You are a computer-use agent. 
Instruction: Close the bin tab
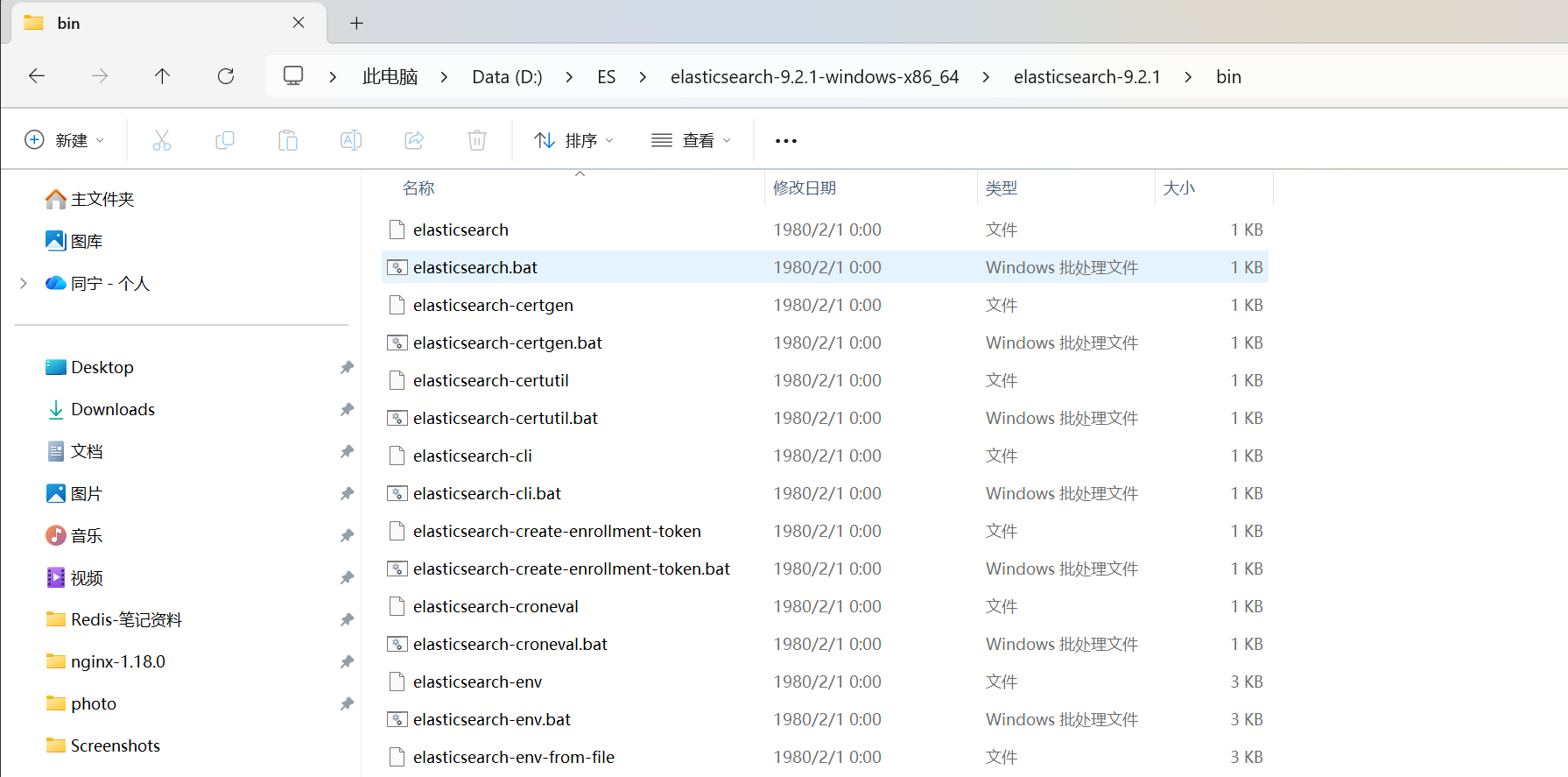click(299, 23)
